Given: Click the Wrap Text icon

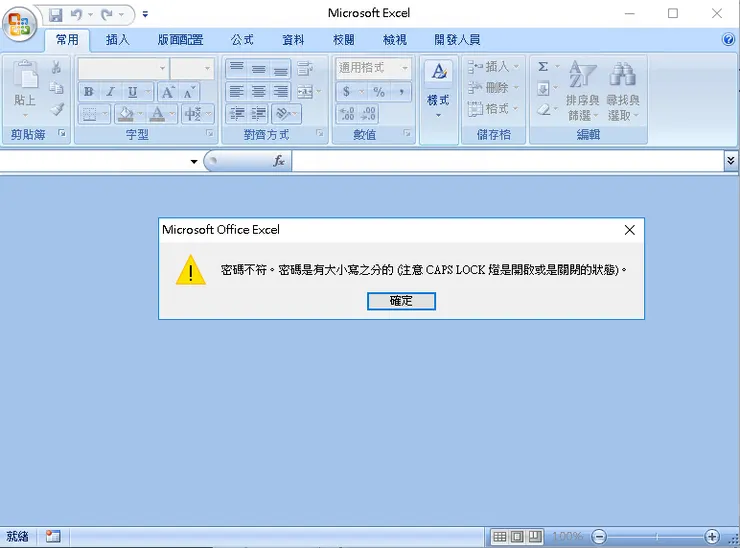Looking at the screenshot, I should [x=305, y=69].
